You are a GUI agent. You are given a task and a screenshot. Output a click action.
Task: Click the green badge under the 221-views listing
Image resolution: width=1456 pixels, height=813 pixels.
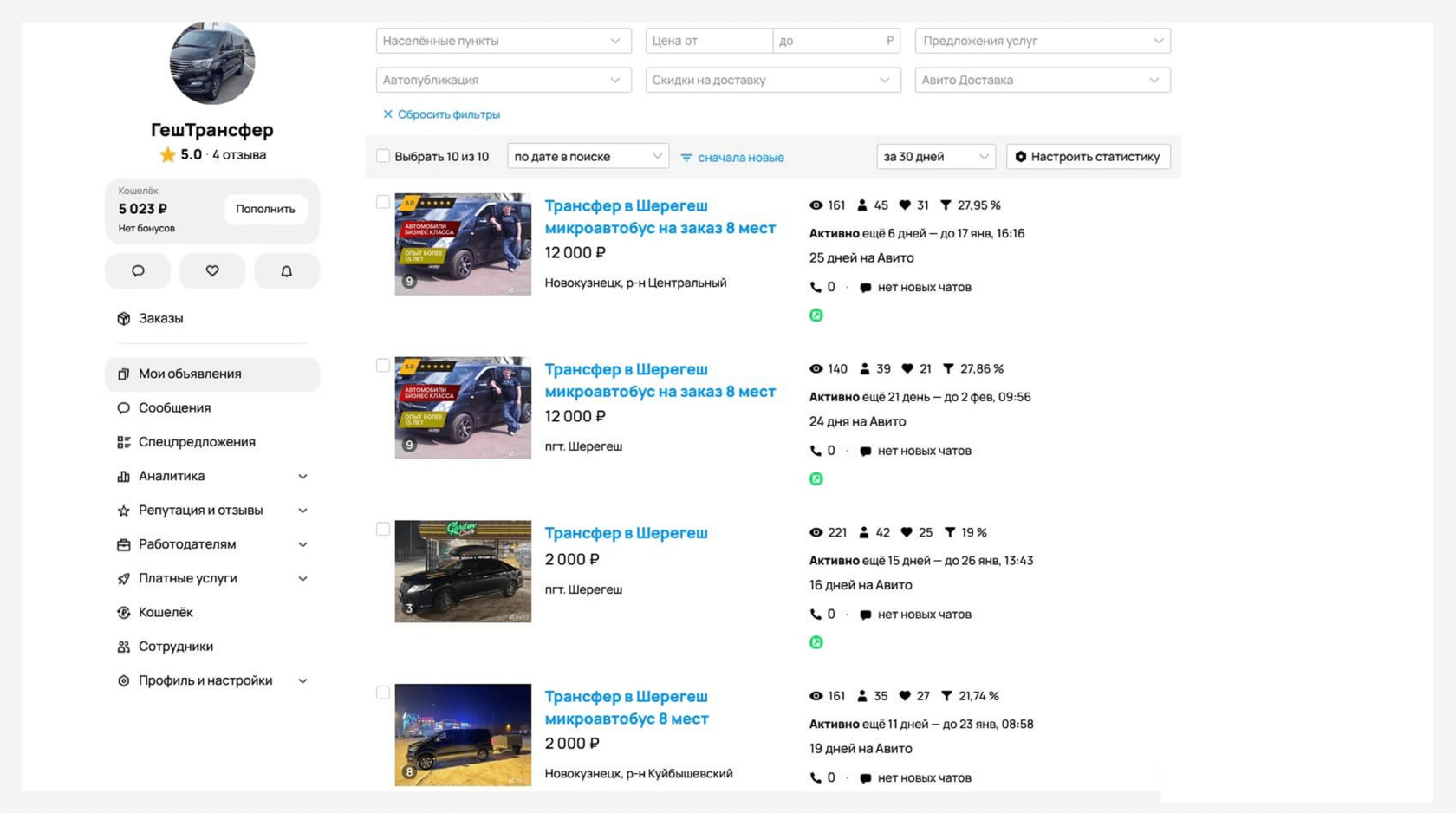pos(816,642)
